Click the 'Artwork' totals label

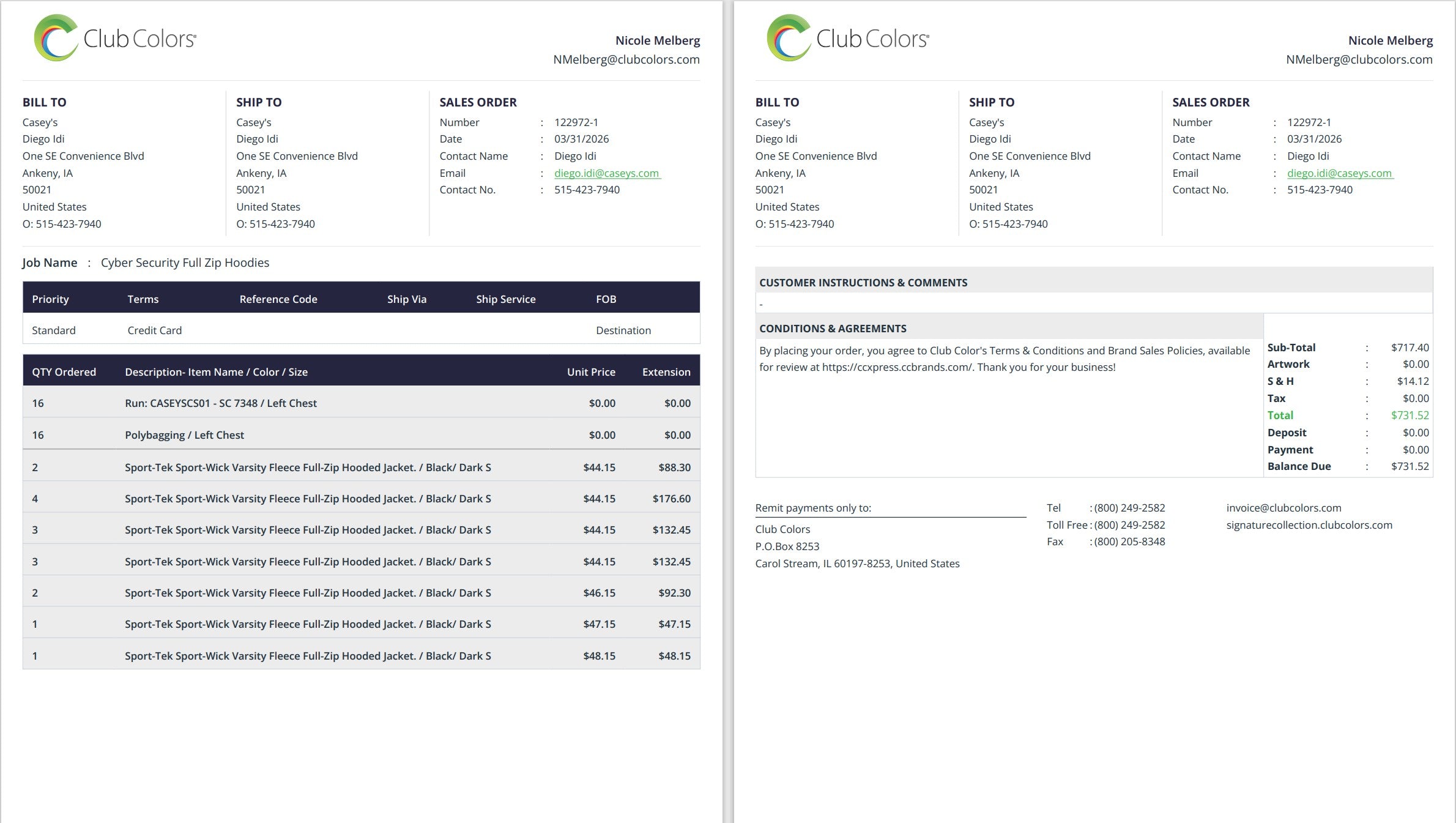[x=1288, y=364]
